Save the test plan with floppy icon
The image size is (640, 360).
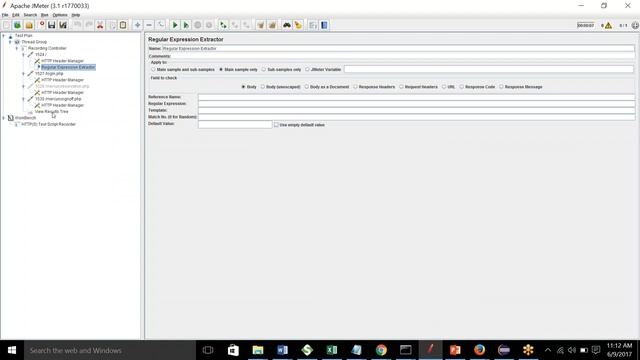51,25
